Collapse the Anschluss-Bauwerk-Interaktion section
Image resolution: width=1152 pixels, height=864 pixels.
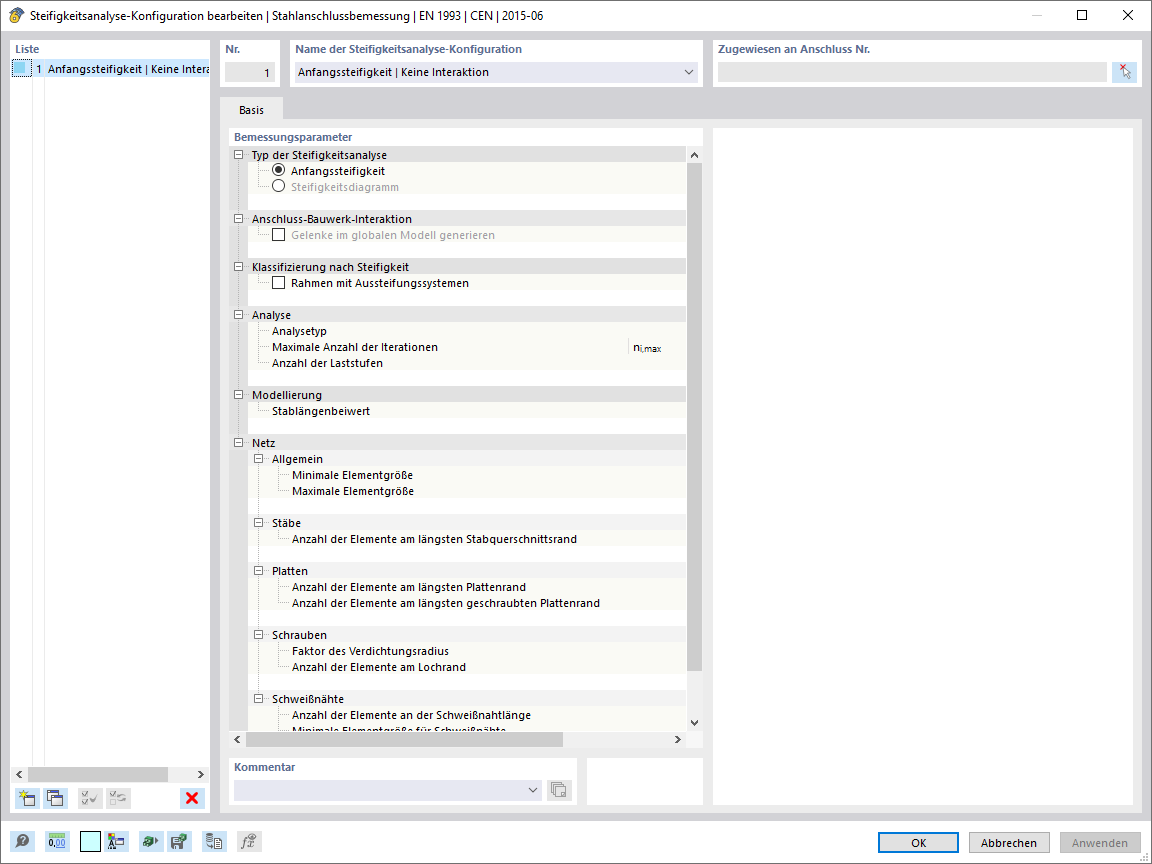click(x=239, y=219)
